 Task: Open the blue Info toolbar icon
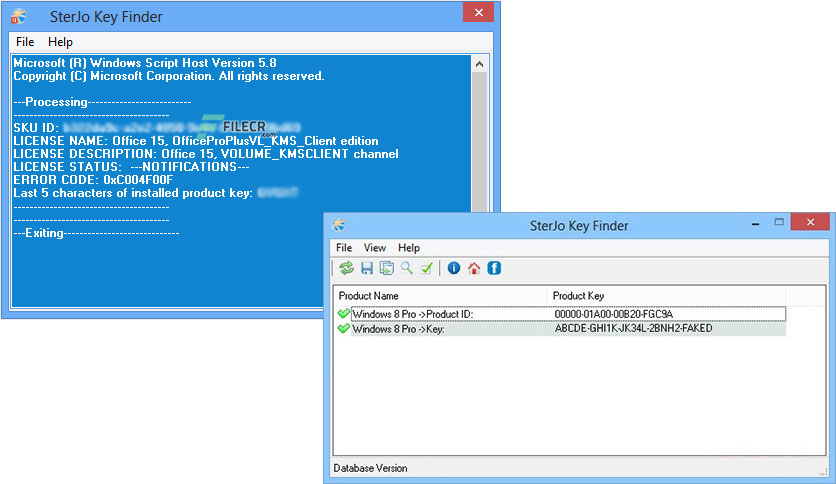click(454, 268)
